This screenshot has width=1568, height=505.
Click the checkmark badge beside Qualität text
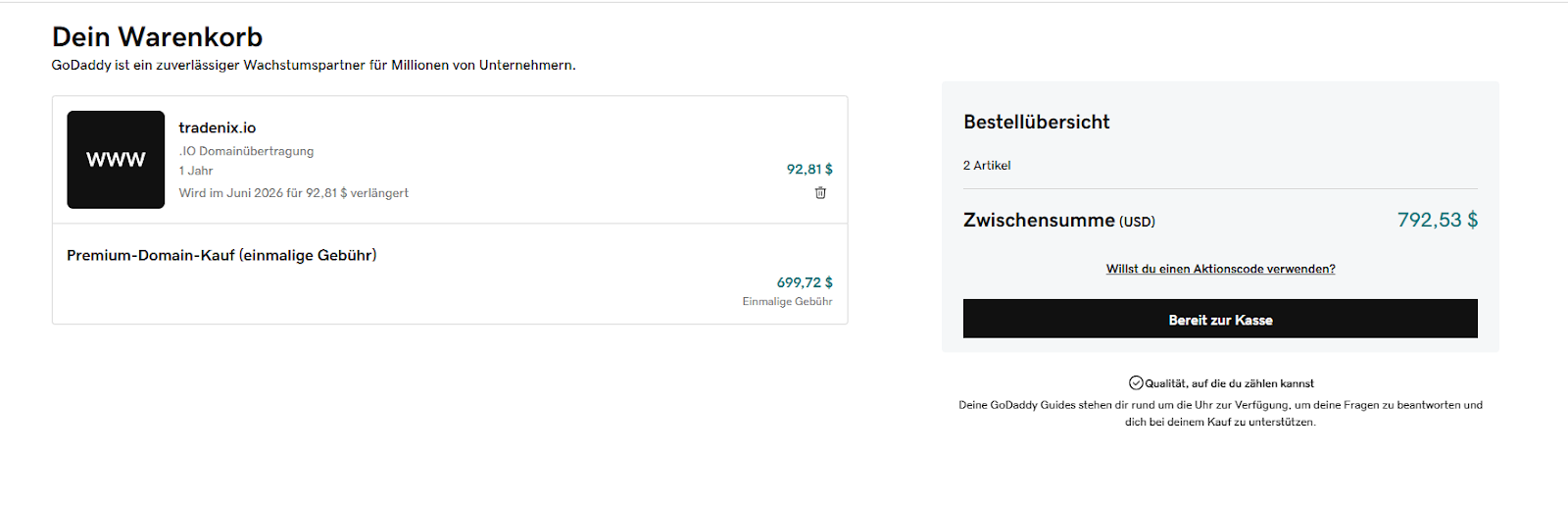1136,383
